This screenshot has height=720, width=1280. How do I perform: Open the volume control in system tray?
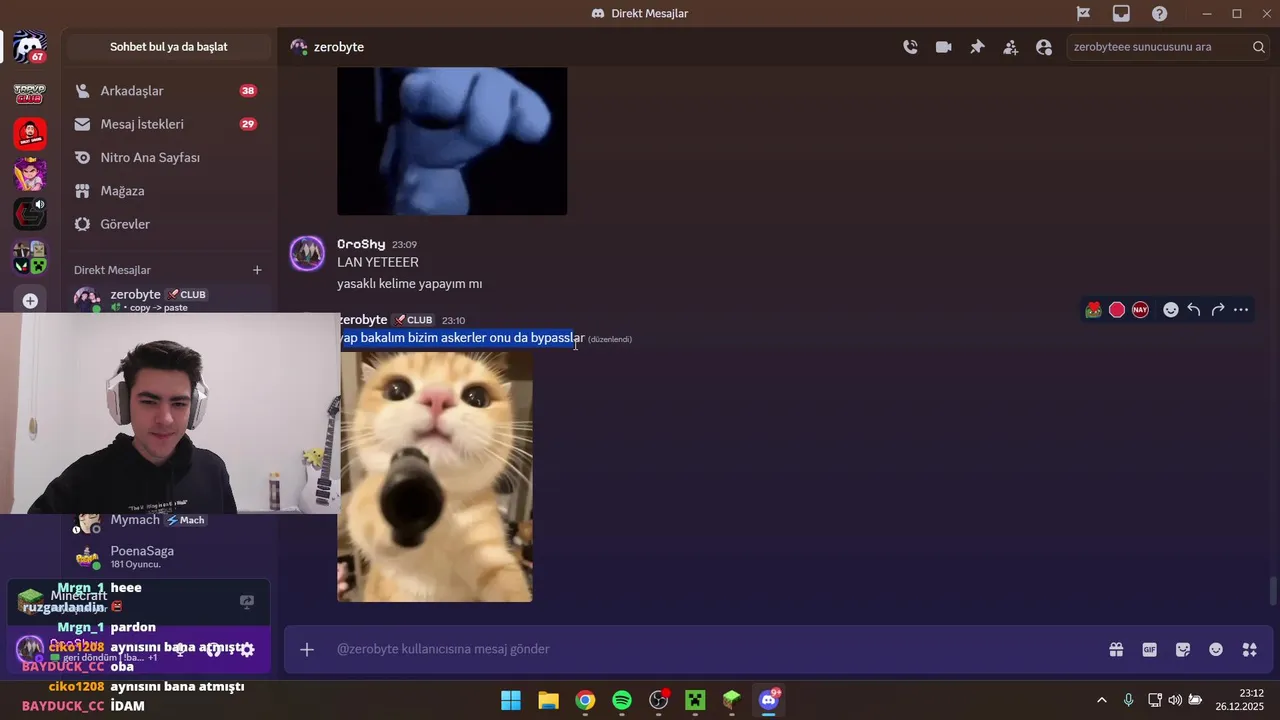(x=1175, y=700)
